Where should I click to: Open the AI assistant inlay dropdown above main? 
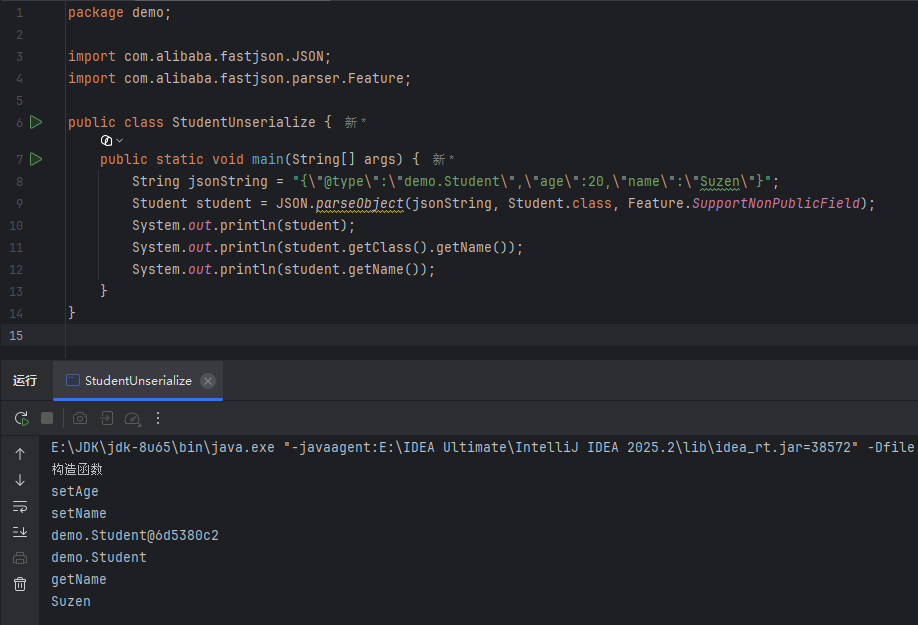[x=111, y=140]
